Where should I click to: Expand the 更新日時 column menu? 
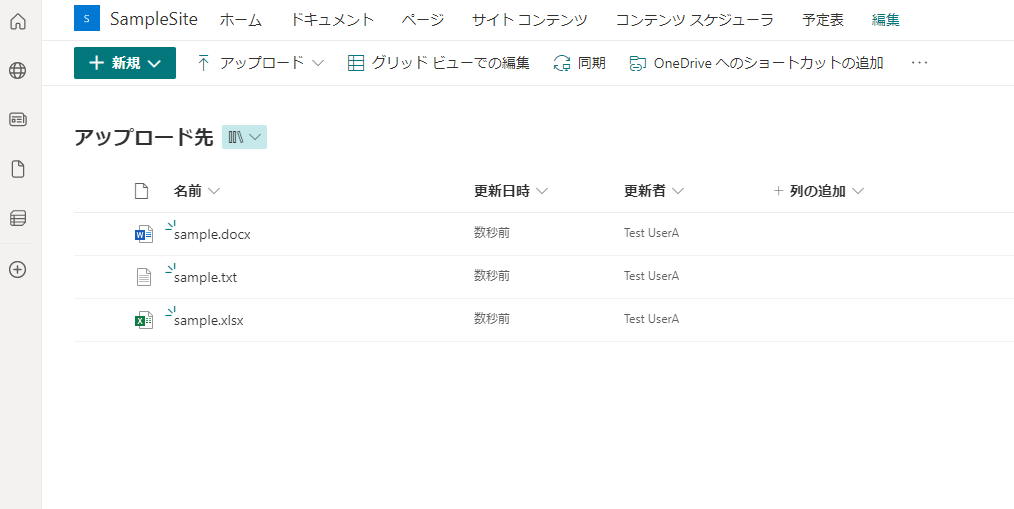pyautogui.click(x=511, y=191)
